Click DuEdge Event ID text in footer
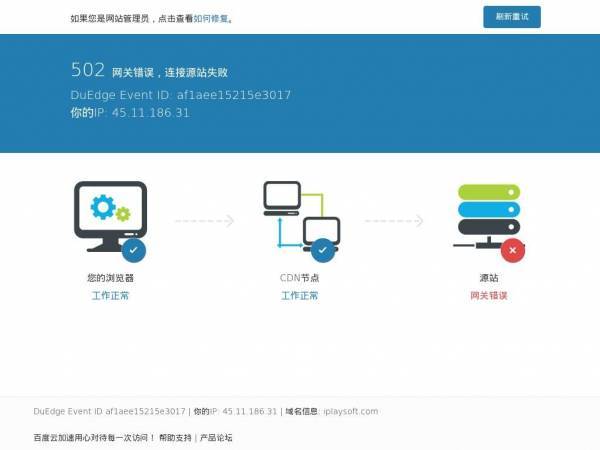Viewport: 600px width, 450px height. click(109, 411)
